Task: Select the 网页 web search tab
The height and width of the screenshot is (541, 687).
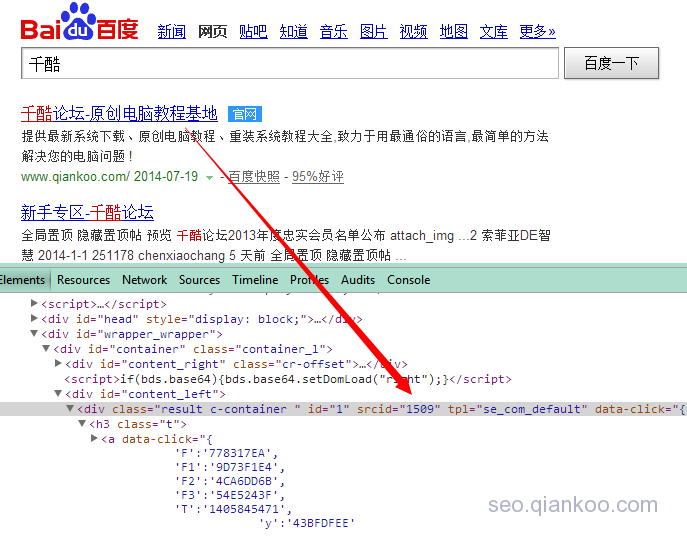Action: click(212, 32)
